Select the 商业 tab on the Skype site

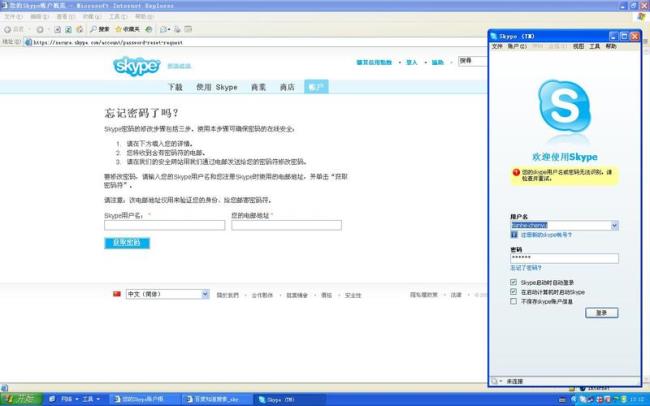[x=258, y=87]
